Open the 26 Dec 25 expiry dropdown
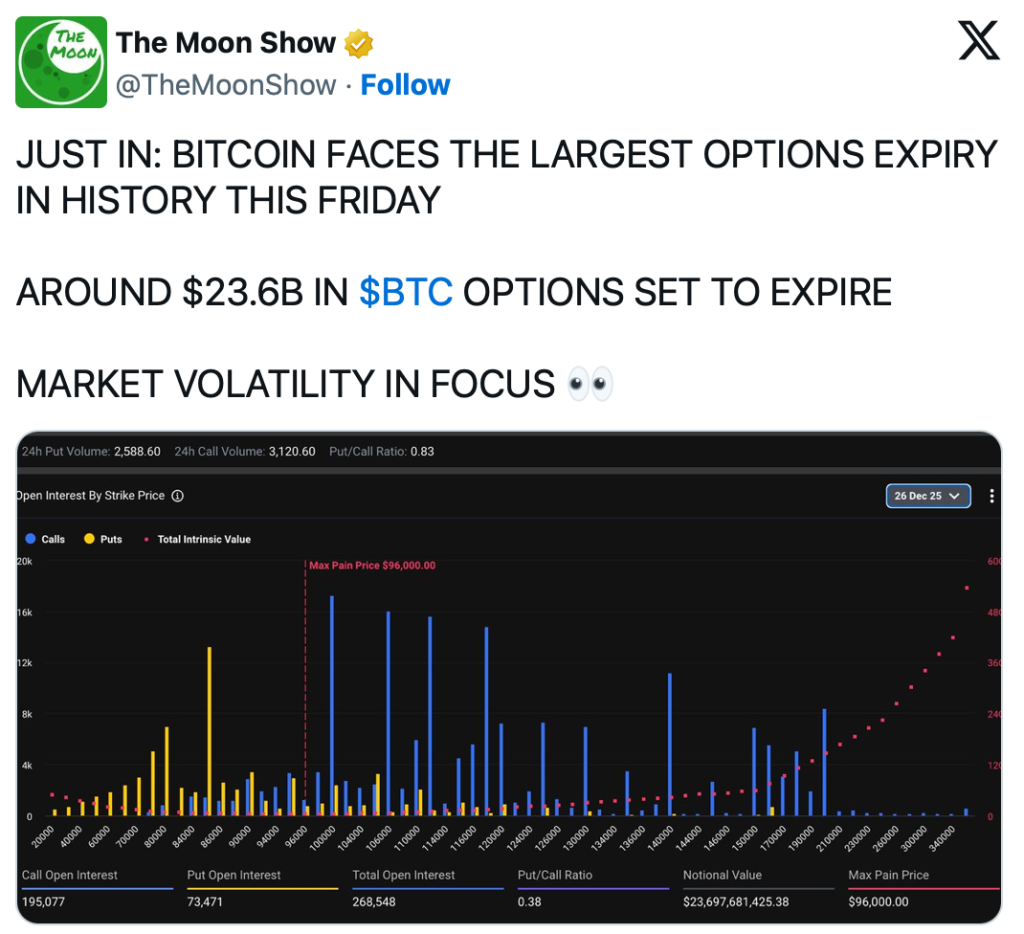1024x934 pixels. [x=927, y=496]
